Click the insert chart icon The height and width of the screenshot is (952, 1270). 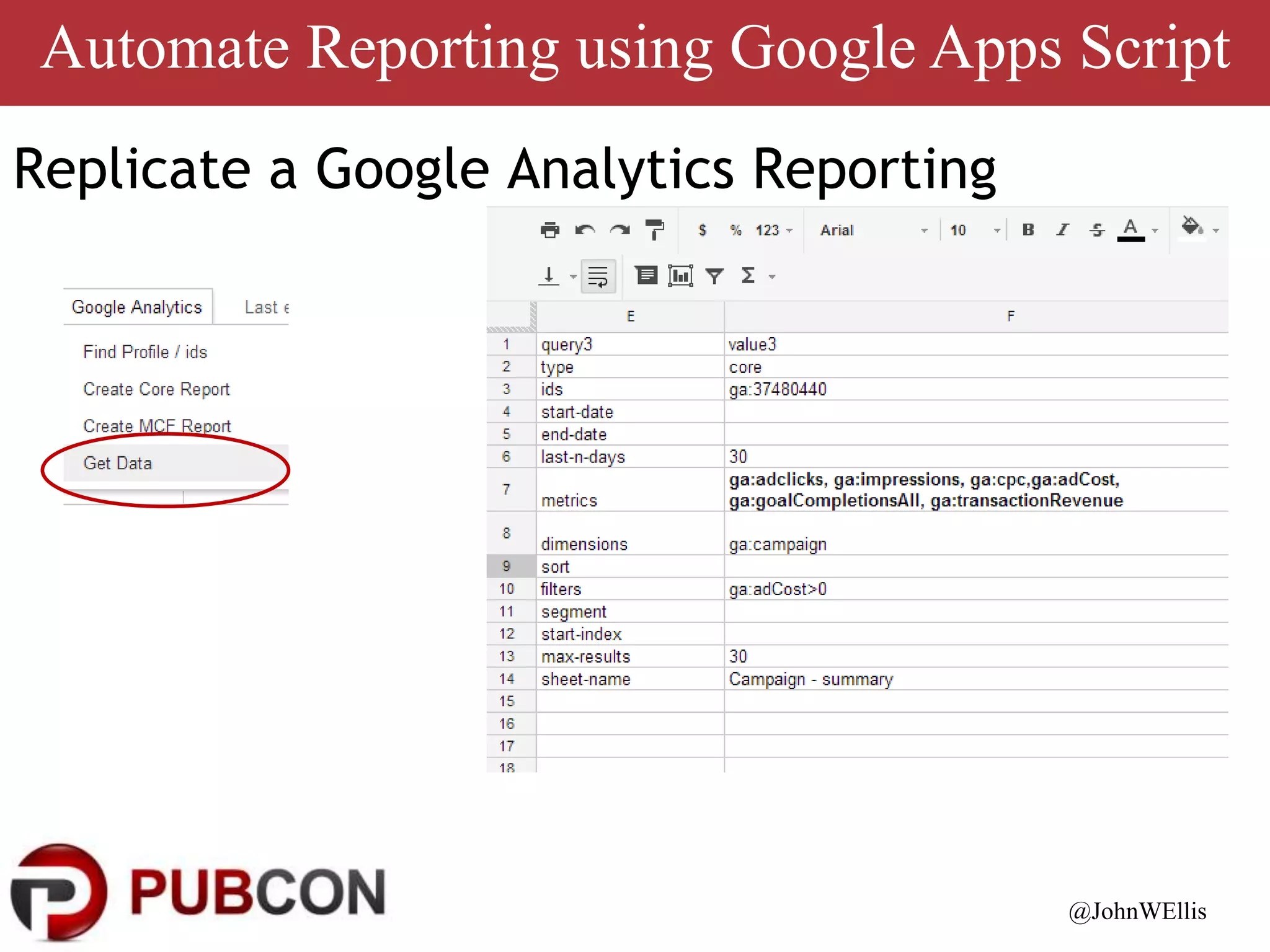click(680, 276)
